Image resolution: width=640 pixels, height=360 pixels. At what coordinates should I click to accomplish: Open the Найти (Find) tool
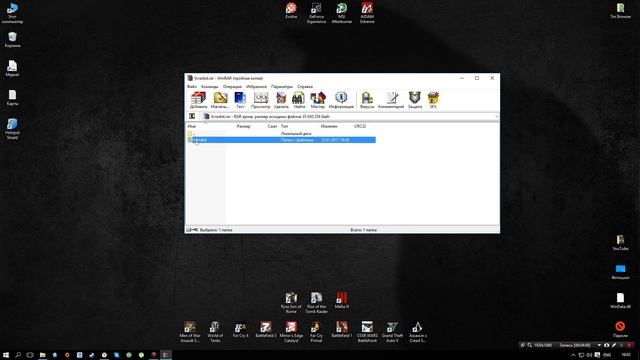tap(299, 100)
